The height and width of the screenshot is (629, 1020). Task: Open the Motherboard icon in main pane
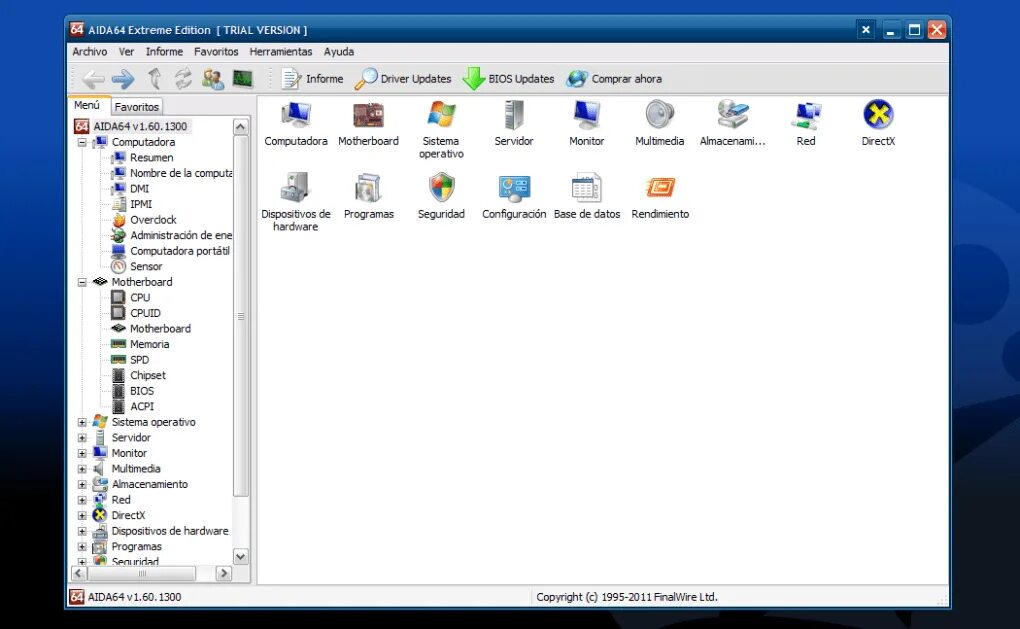pyautogui.click(x=368, y=116)
